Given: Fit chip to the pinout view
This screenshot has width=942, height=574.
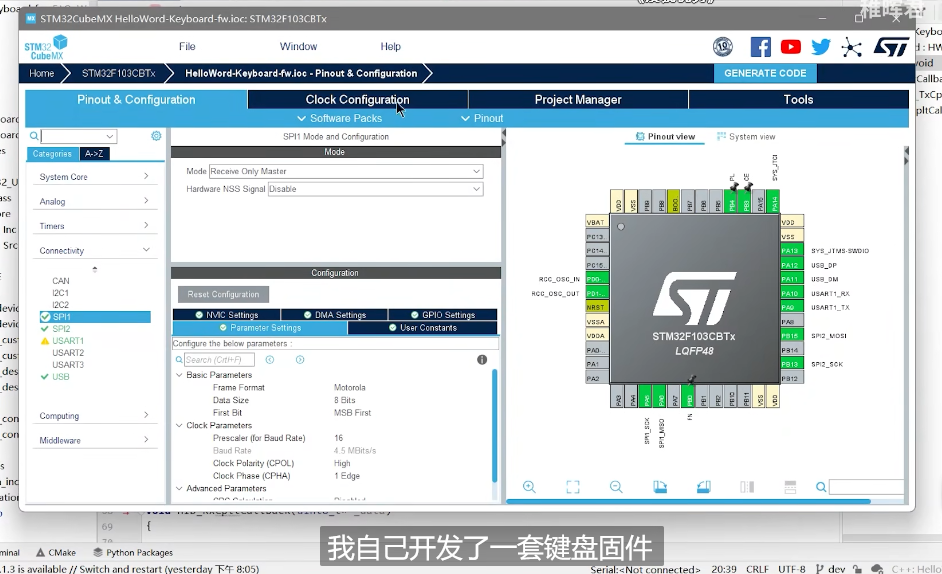Looking at the screenshot, I should click(x=573, y=487).
